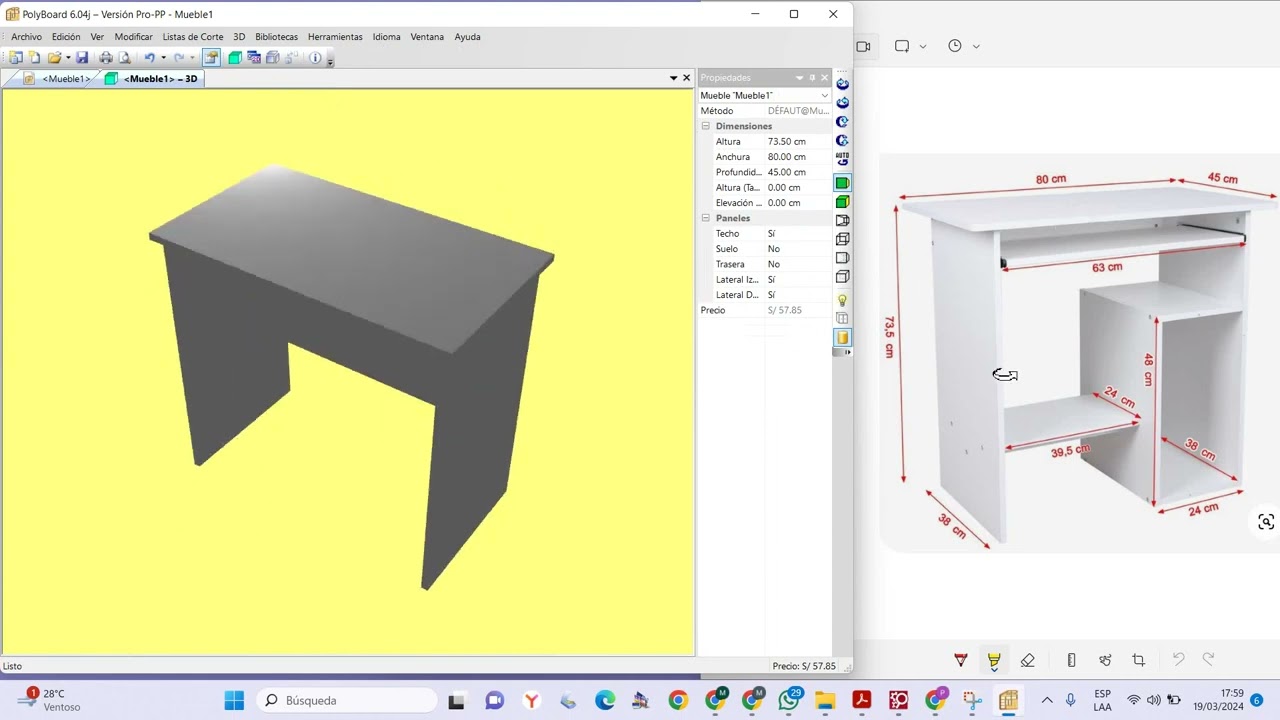Click the AUTO rotate icon on the side toolbar
Viewport: 1280px width, 720px height.
[842, 159]
